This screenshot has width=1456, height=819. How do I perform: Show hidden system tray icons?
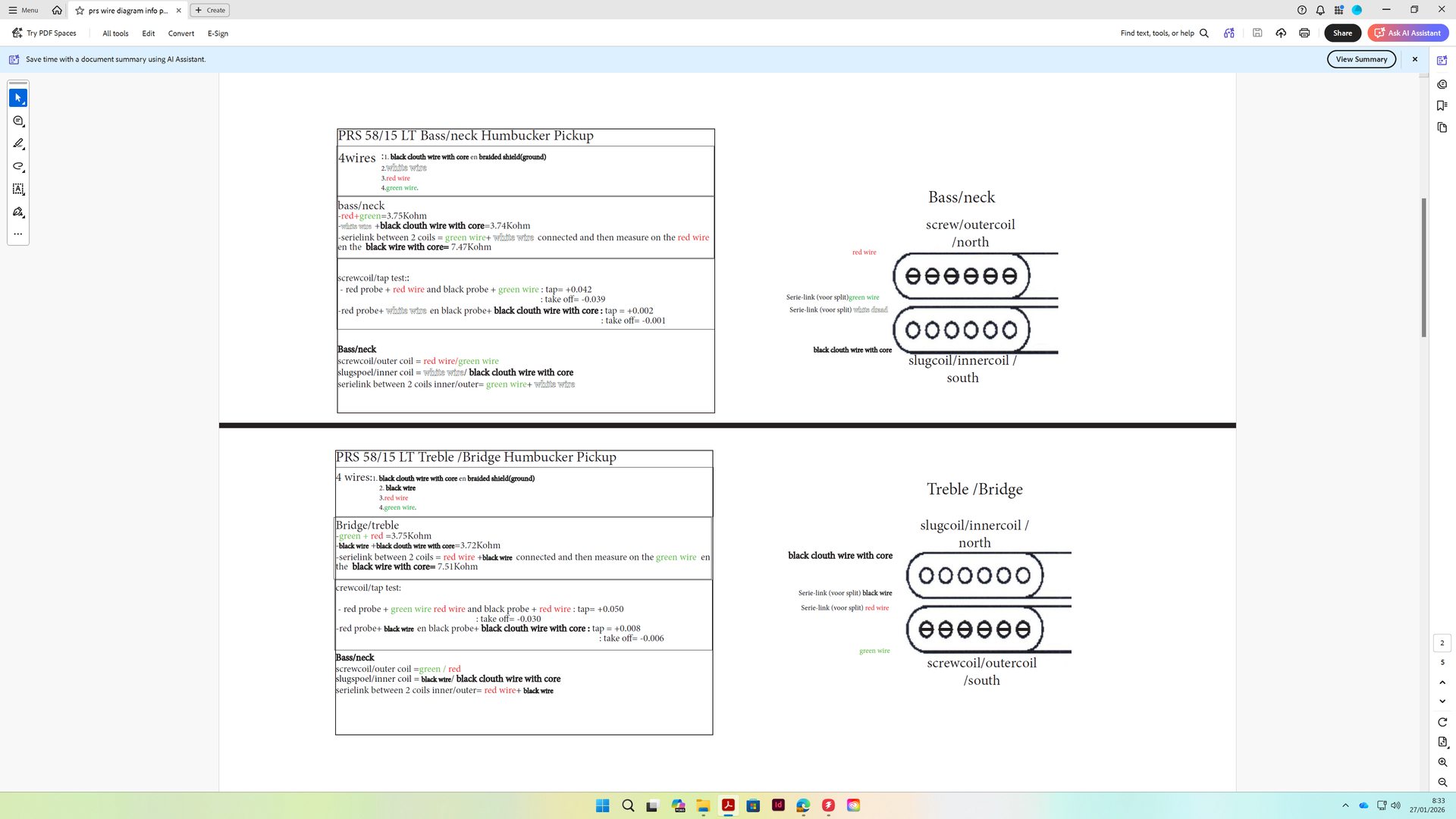(x=1345, y=805)
